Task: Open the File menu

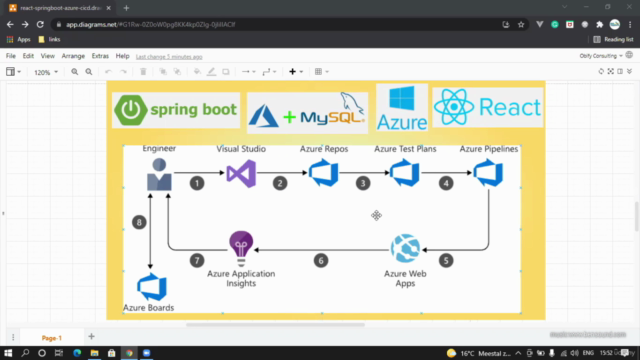Action: [x=11, y=56]
